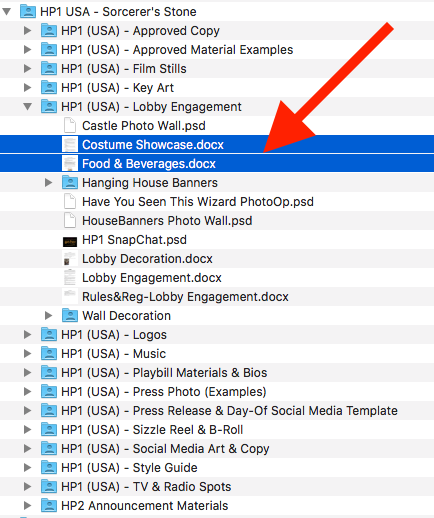
Task: Select HouseBanners Photo Wall.psd file name
Action: (x=167, y=221)
